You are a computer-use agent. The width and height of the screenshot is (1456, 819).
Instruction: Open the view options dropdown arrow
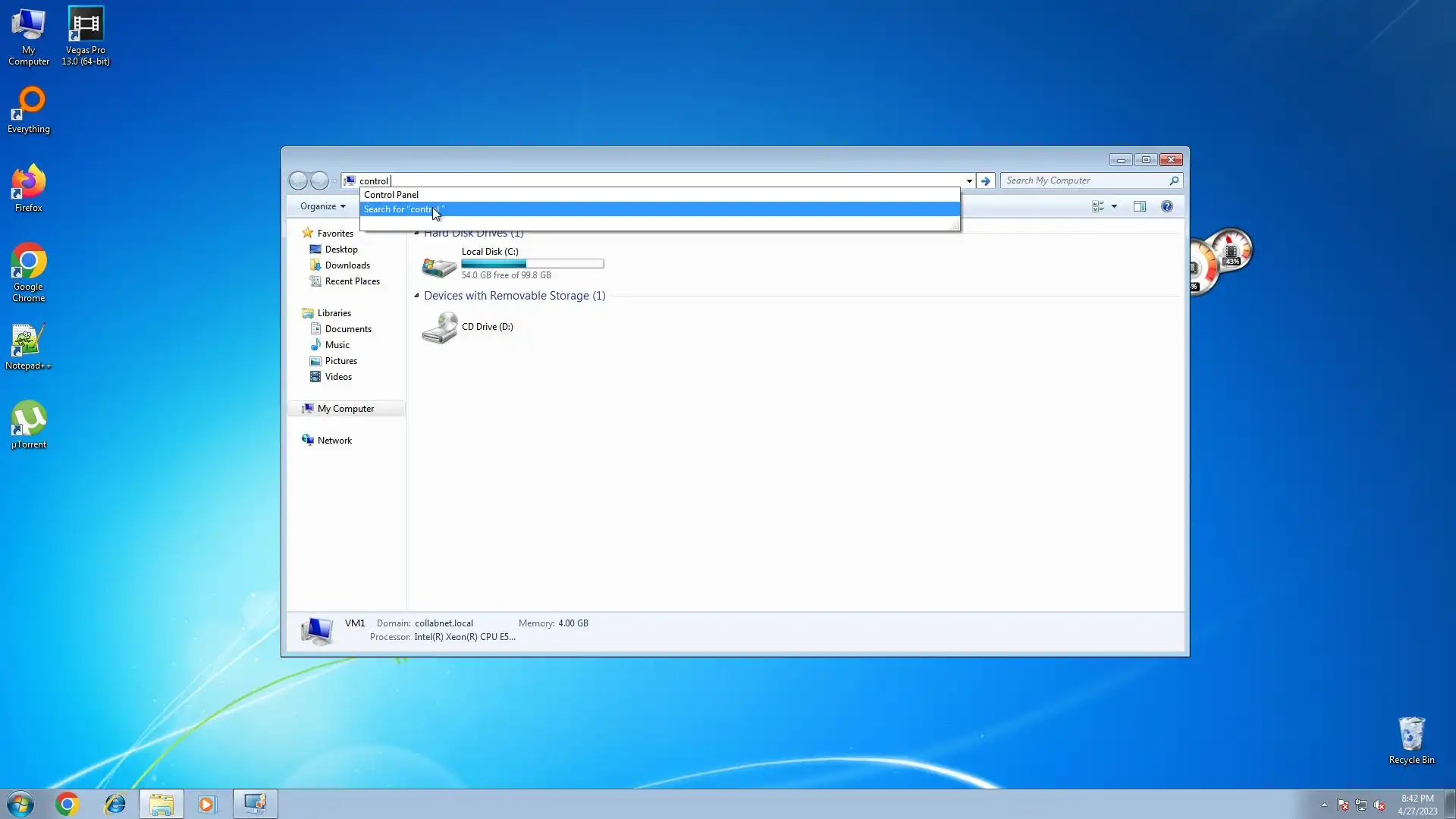[1114, 206]
